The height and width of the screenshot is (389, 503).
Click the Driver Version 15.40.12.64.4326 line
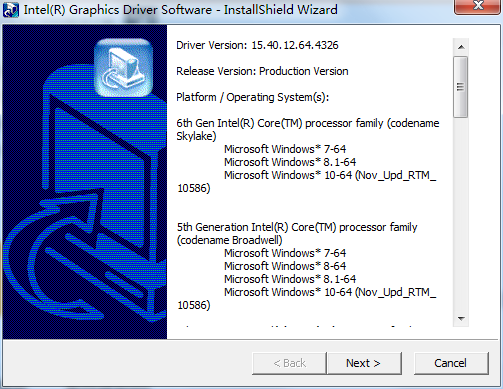pyautogui.click(x=257, y=45)
